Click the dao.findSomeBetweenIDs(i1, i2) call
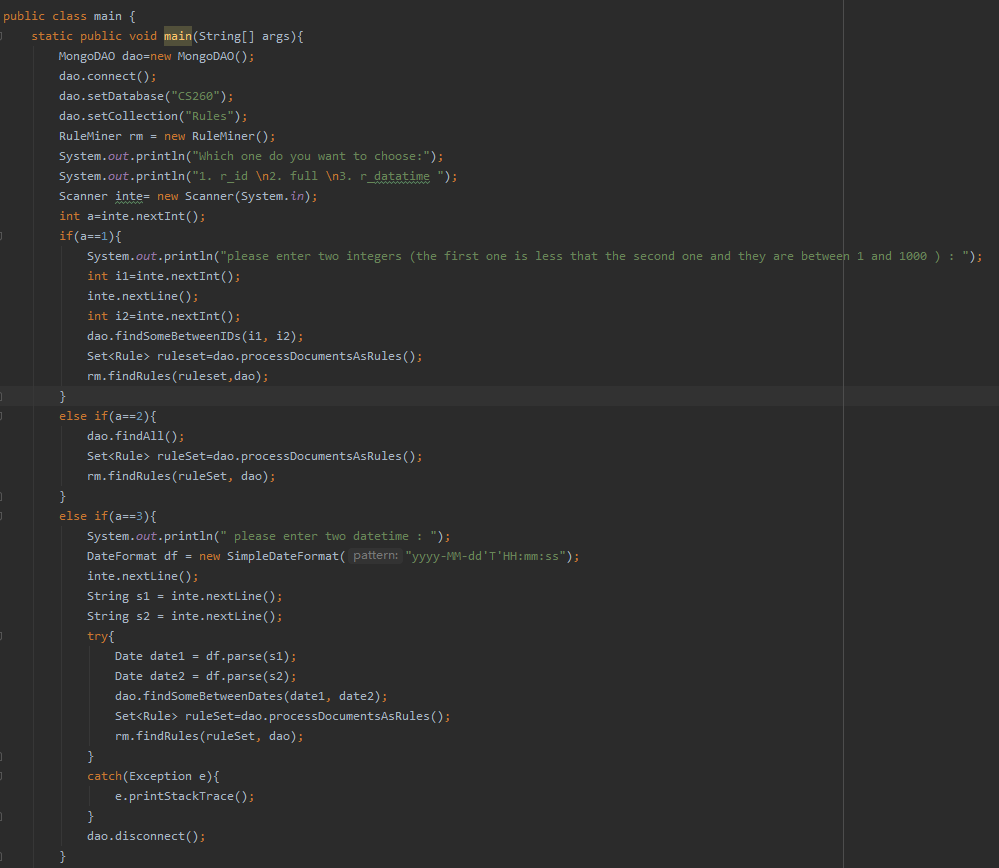Viewport: 999px width, 868px height. pos(195,336)
